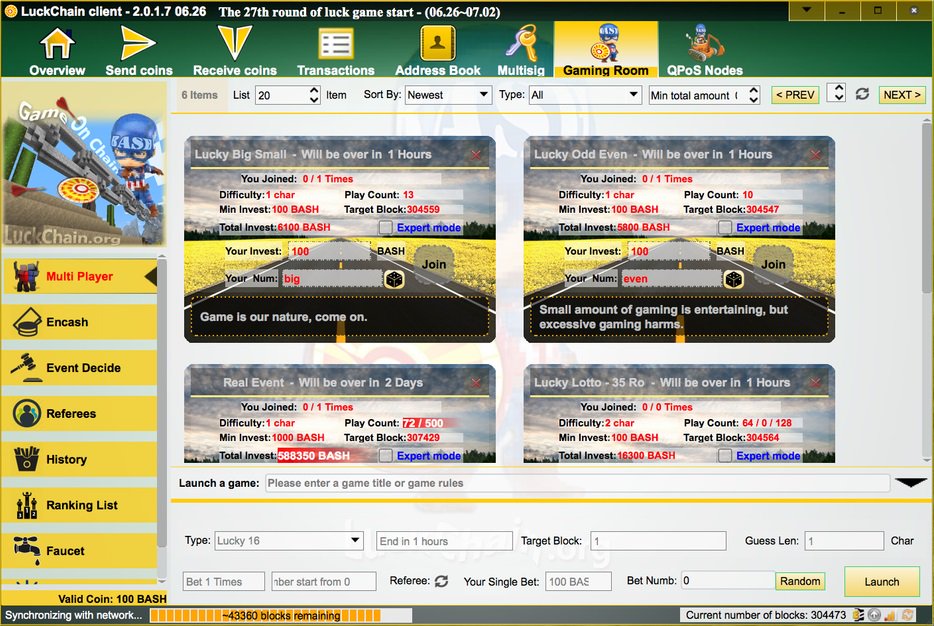Close the Real Event game card
This screenshot has height=626, width=934.
click(x=475, y=383)
